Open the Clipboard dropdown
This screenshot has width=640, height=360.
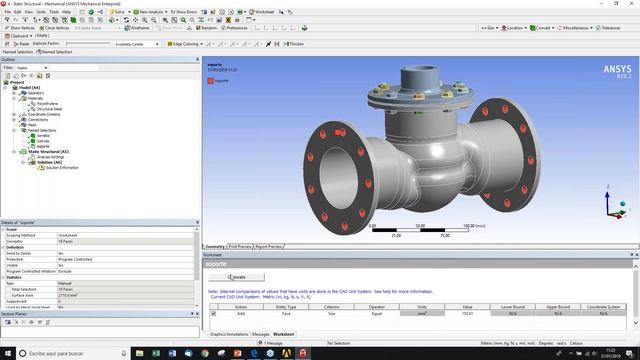click(18, 36)
